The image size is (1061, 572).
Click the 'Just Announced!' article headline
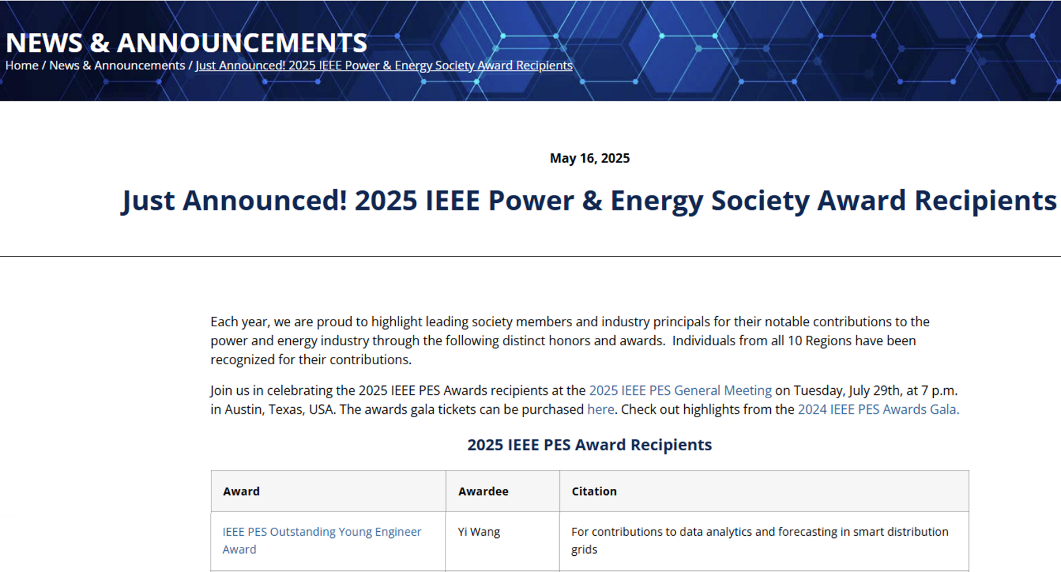pos(589,201)
